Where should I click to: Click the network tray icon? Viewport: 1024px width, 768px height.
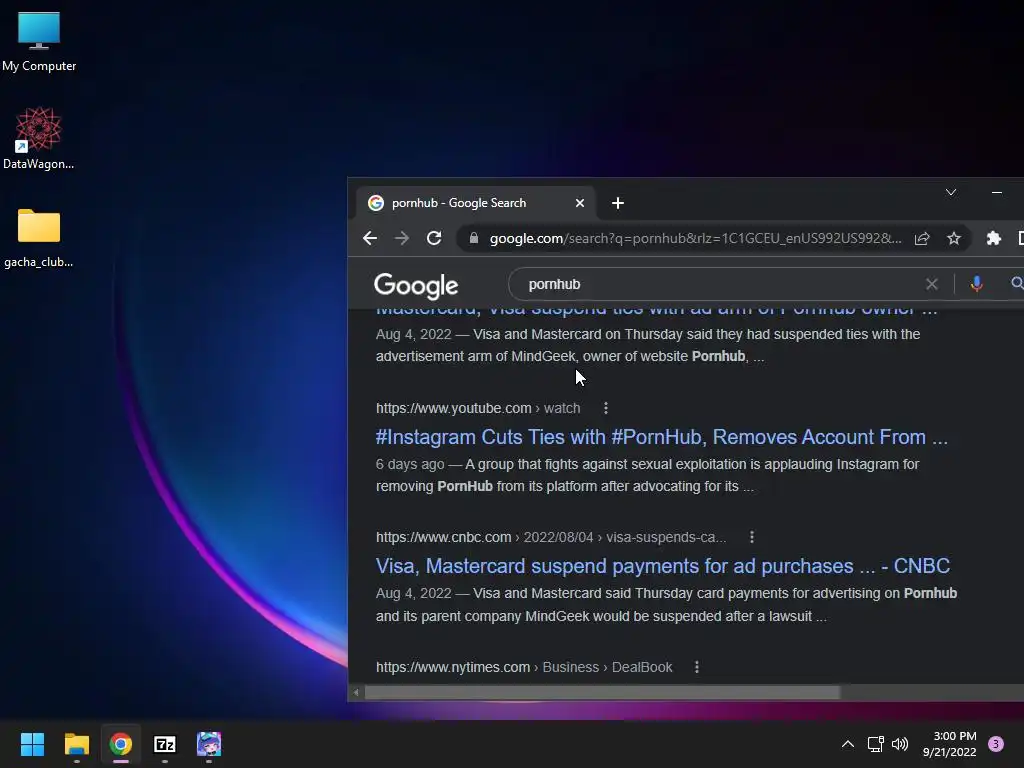click(x=875, y=744)
